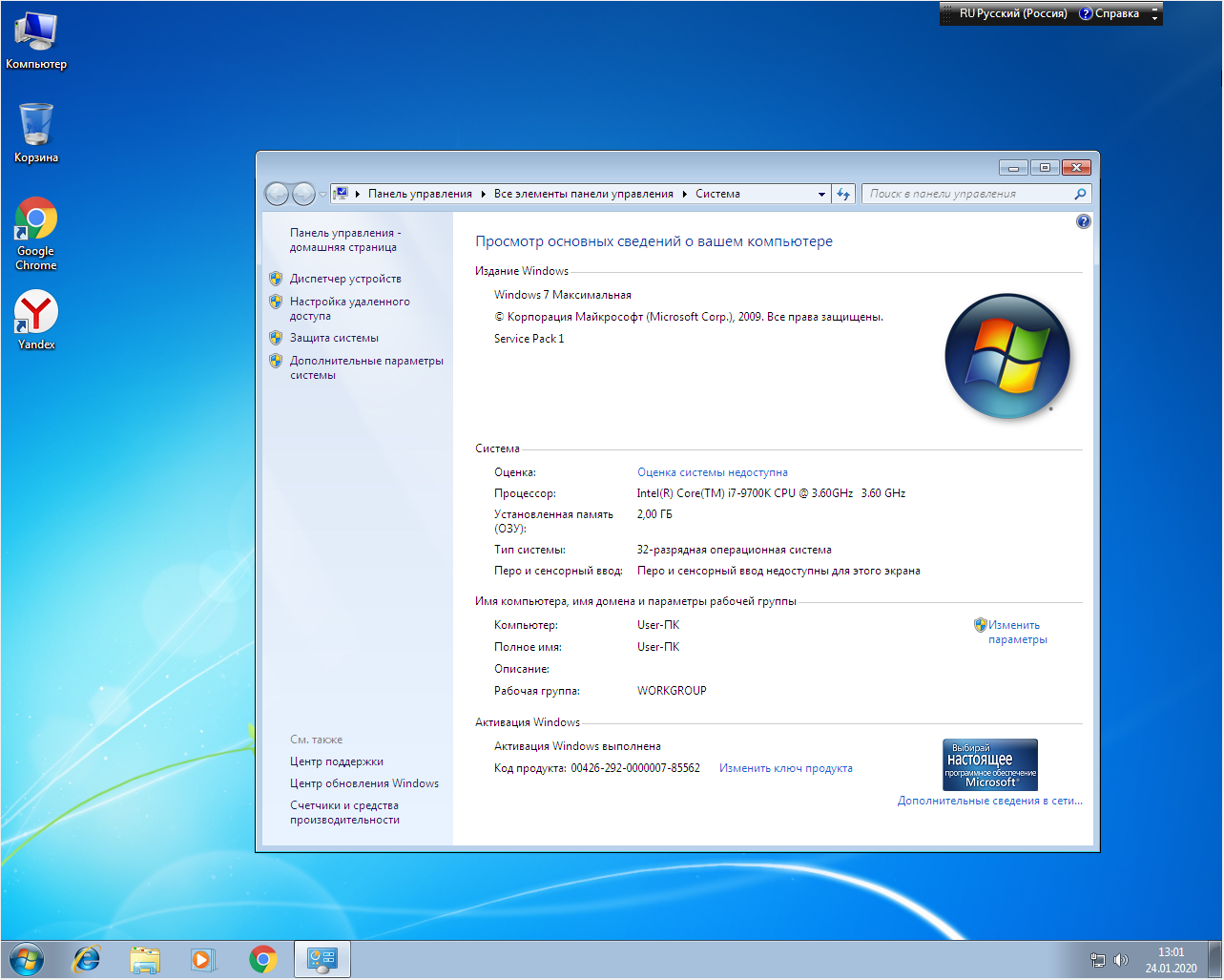Viewport: 1224px width, 980px height.
Task: Select the Control Panel taskbar button
Action: pyautogui.click(x=322, y=959)
